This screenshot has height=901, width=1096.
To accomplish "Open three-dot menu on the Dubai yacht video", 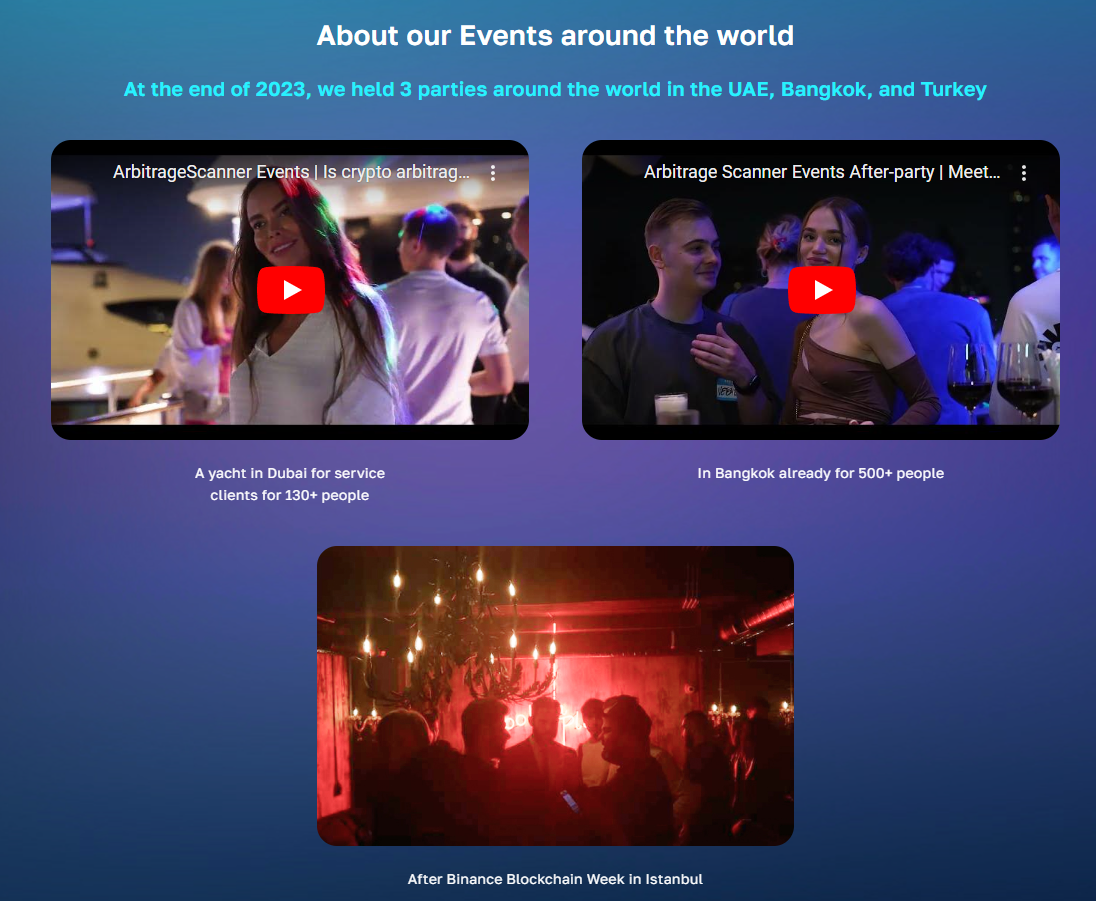I will 493,173.
